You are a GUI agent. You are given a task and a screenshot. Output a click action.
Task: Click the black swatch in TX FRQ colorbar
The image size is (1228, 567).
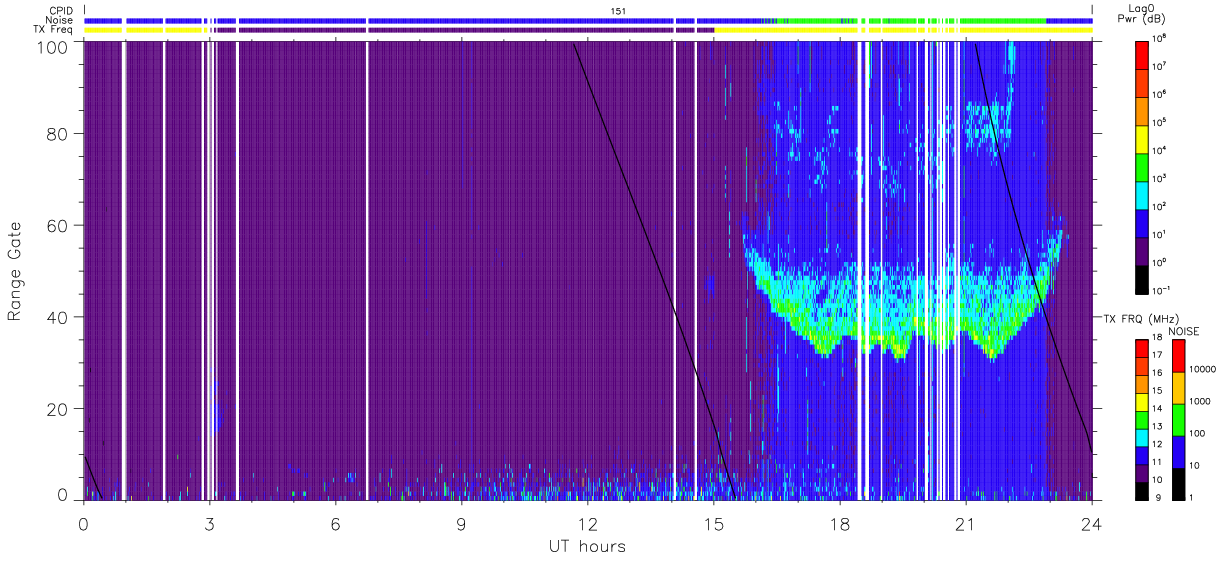click(x=1144, y=491)
